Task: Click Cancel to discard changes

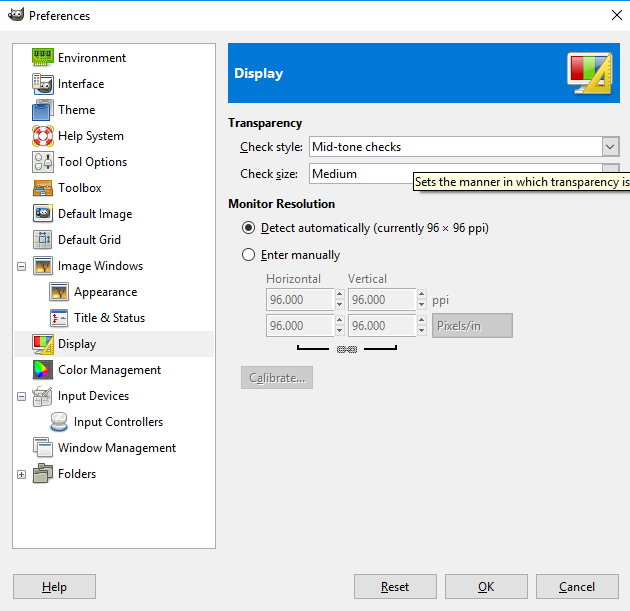Action: [x=577, y=586]
